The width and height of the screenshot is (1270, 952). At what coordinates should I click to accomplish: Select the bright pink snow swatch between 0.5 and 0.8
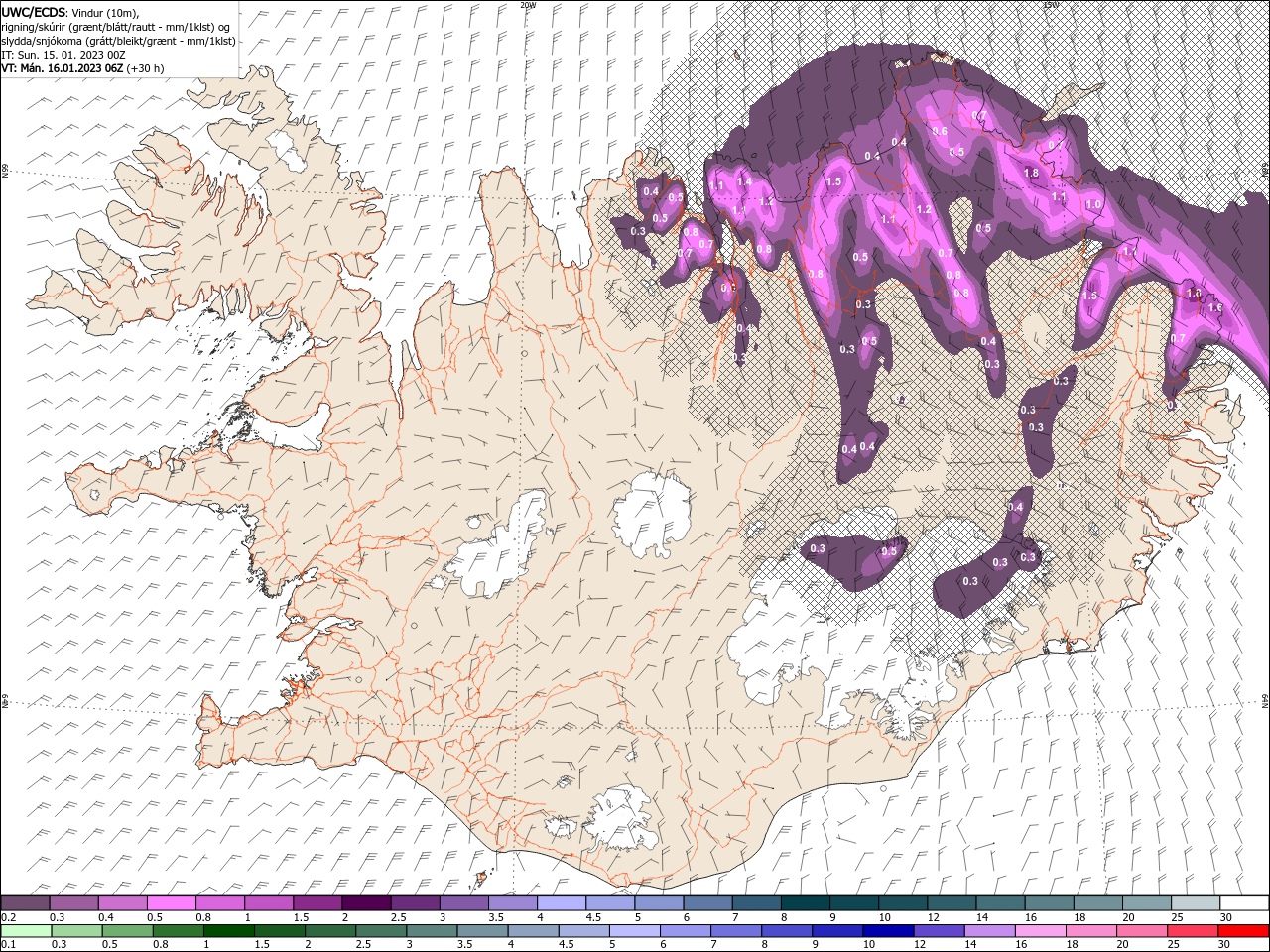172,903
